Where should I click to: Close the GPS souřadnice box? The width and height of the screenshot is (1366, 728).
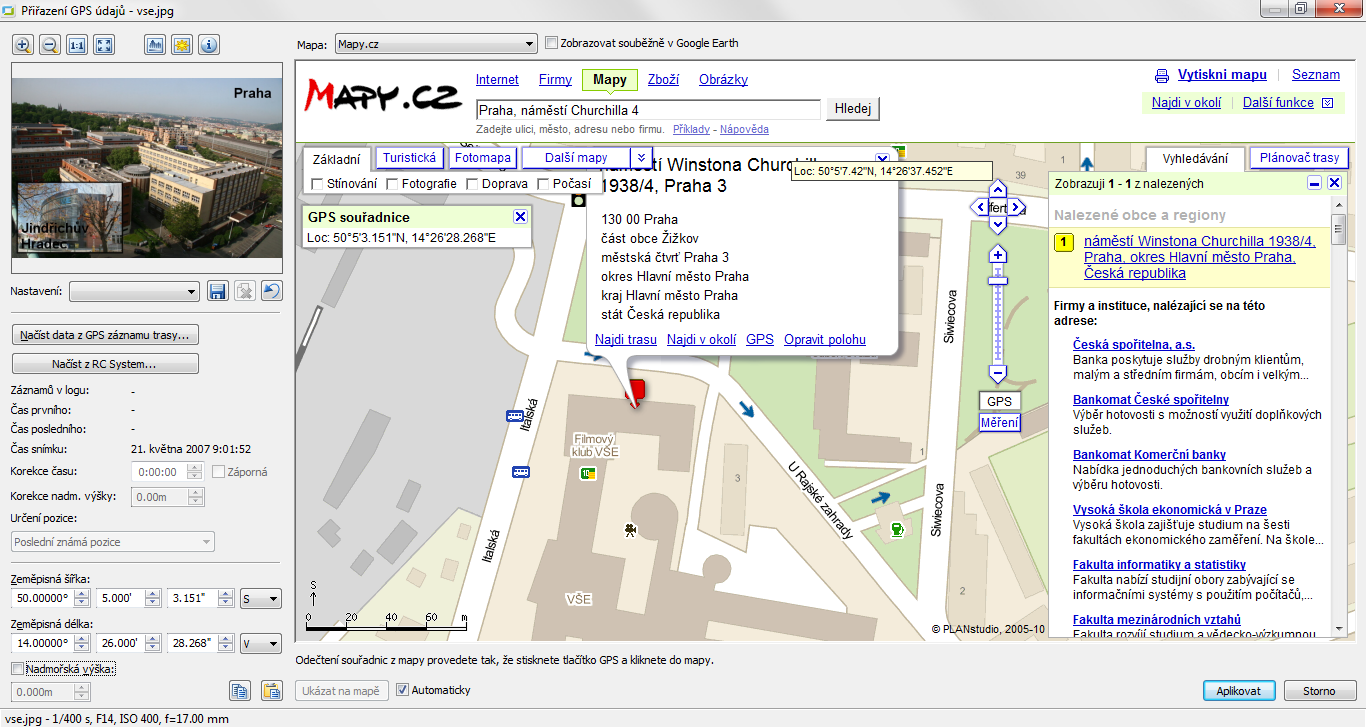point(520,217)
